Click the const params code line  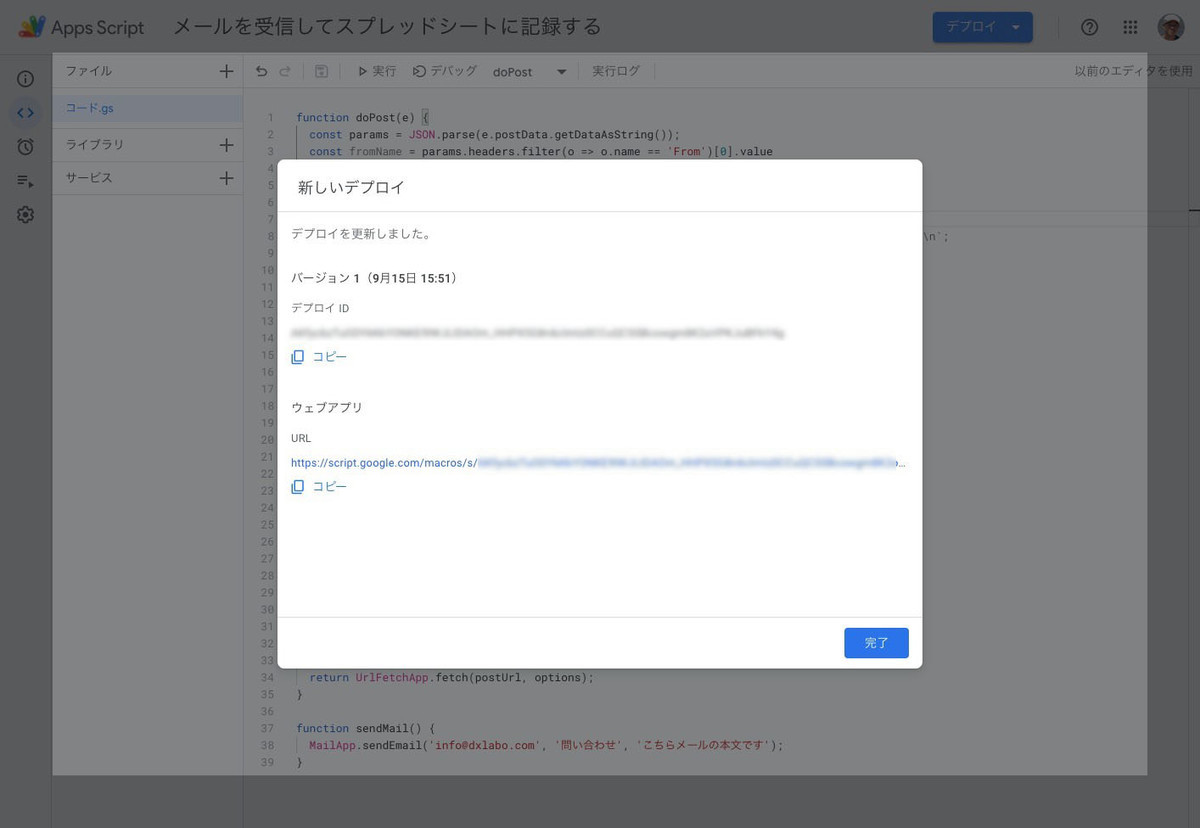point(494,134)
